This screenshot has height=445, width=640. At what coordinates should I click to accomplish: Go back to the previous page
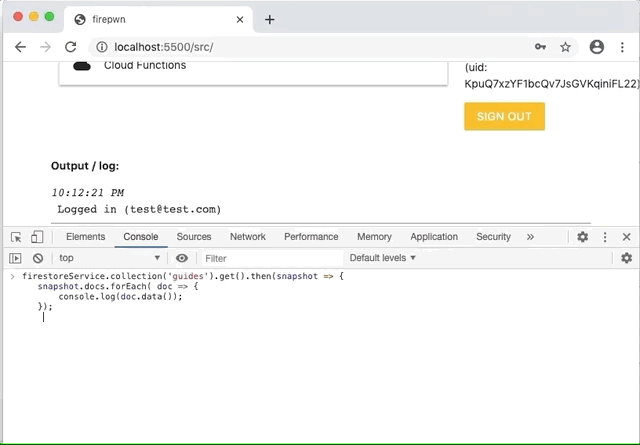pyautogui.click(x=20, y=47)
